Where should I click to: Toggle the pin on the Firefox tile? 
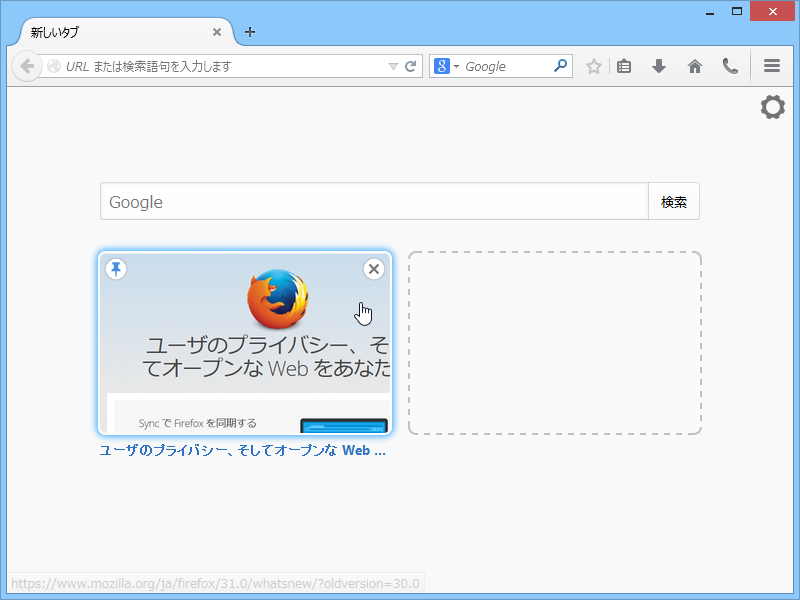pyautogui.click(x=115, y=269)
